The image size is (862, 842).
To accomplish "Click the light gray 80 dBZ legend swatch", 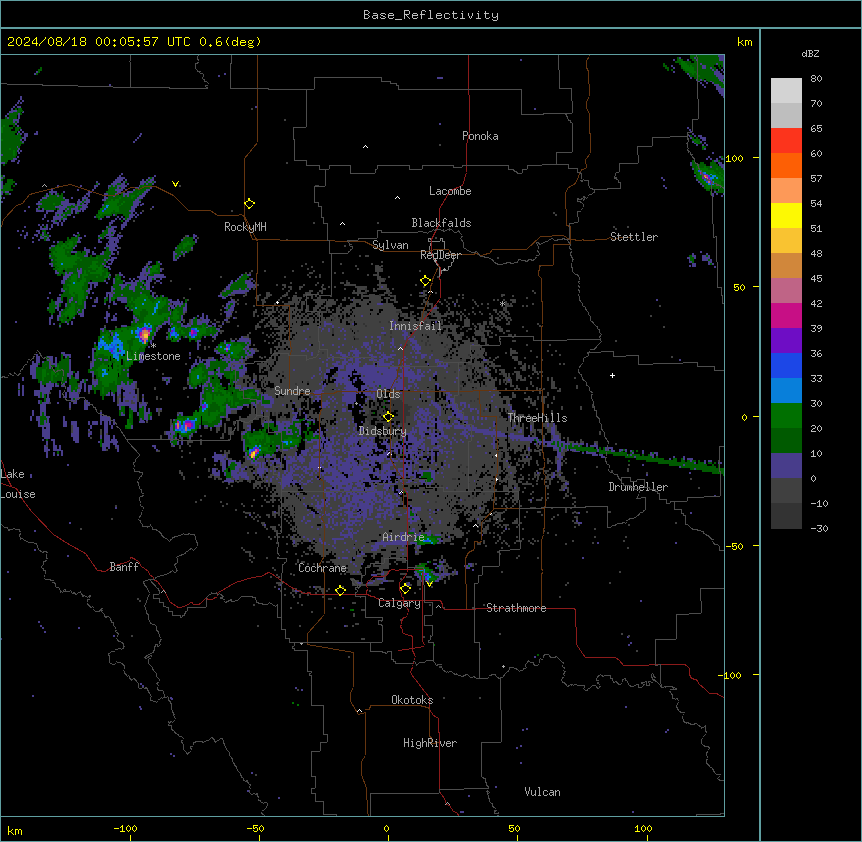I will (786, 90).
